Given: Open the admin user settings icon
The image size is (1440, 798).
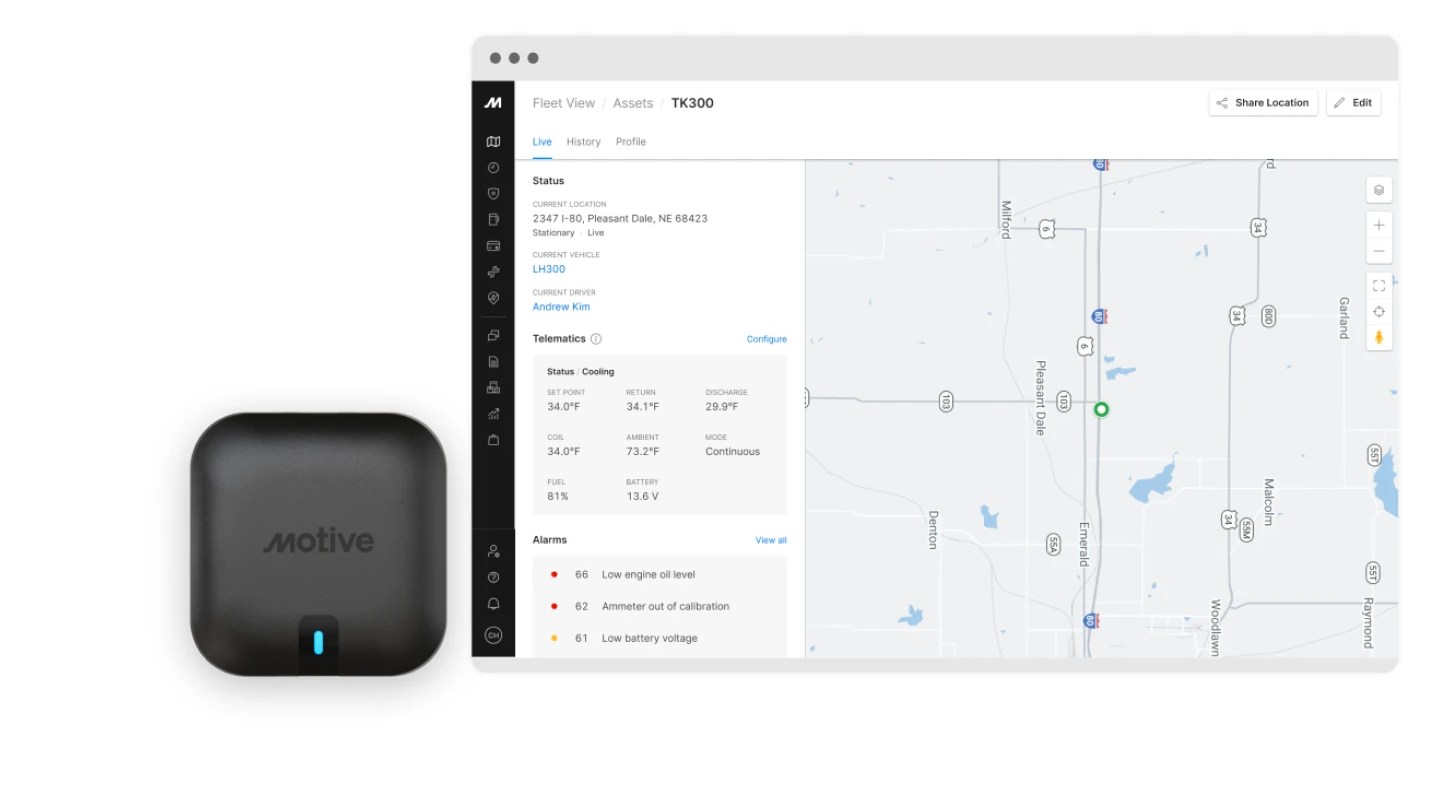Looking at the screenshot, I should click(493, 550).
